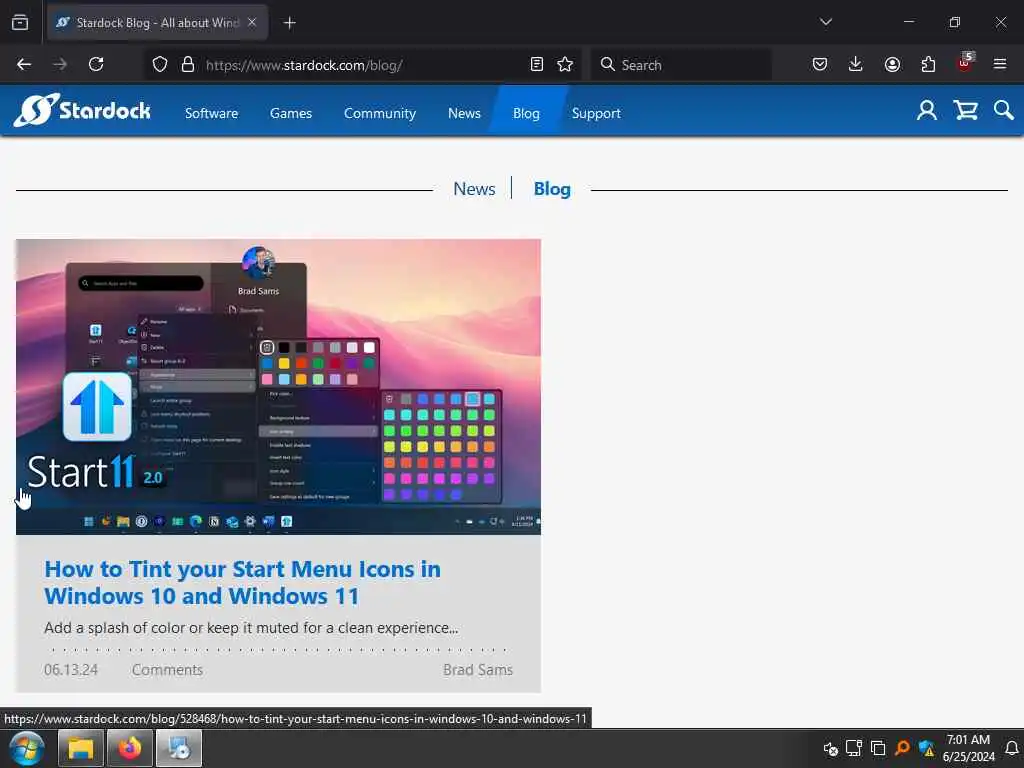Open the News nav item in header
The width and height of the screenshot is (1024, 768).
(x=464, y=113)
